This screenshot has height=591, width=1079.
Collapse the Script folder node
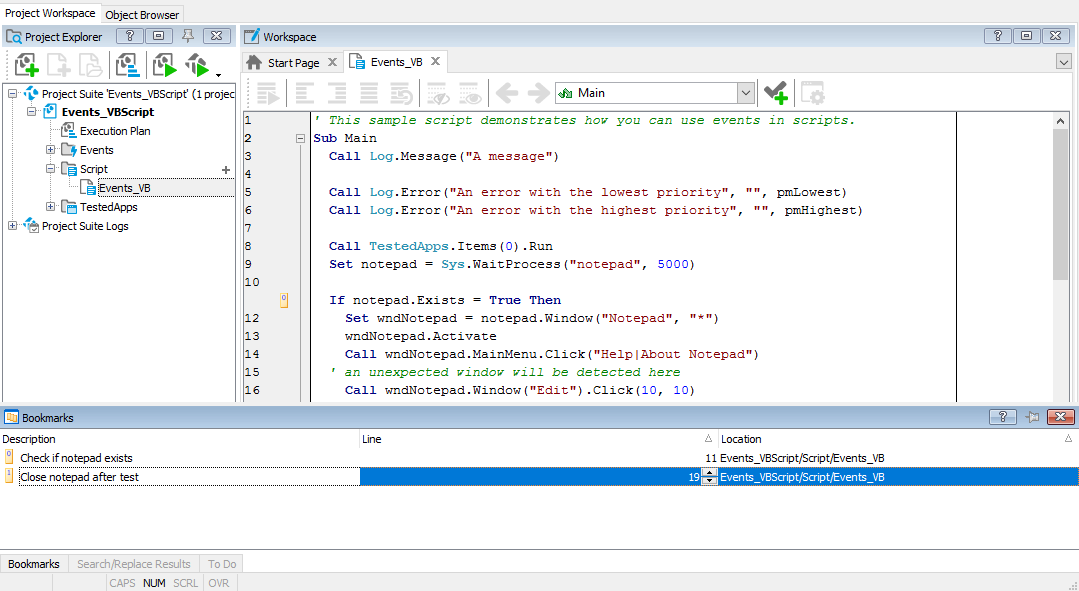(50, 169)
